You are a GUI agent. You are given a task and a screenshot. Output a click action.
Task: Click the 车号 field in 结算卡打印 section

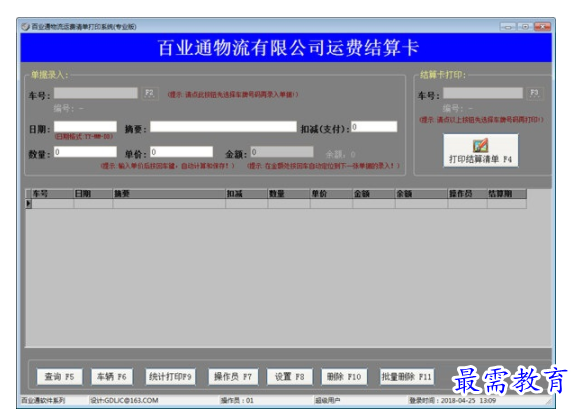483,93
